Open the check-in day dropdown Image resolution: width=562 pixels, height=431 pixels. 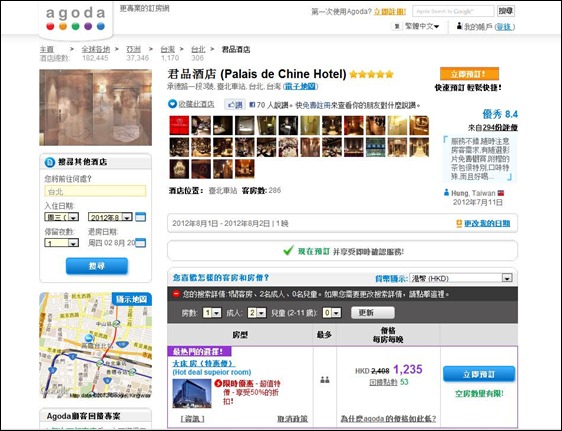tap(61, 217)
